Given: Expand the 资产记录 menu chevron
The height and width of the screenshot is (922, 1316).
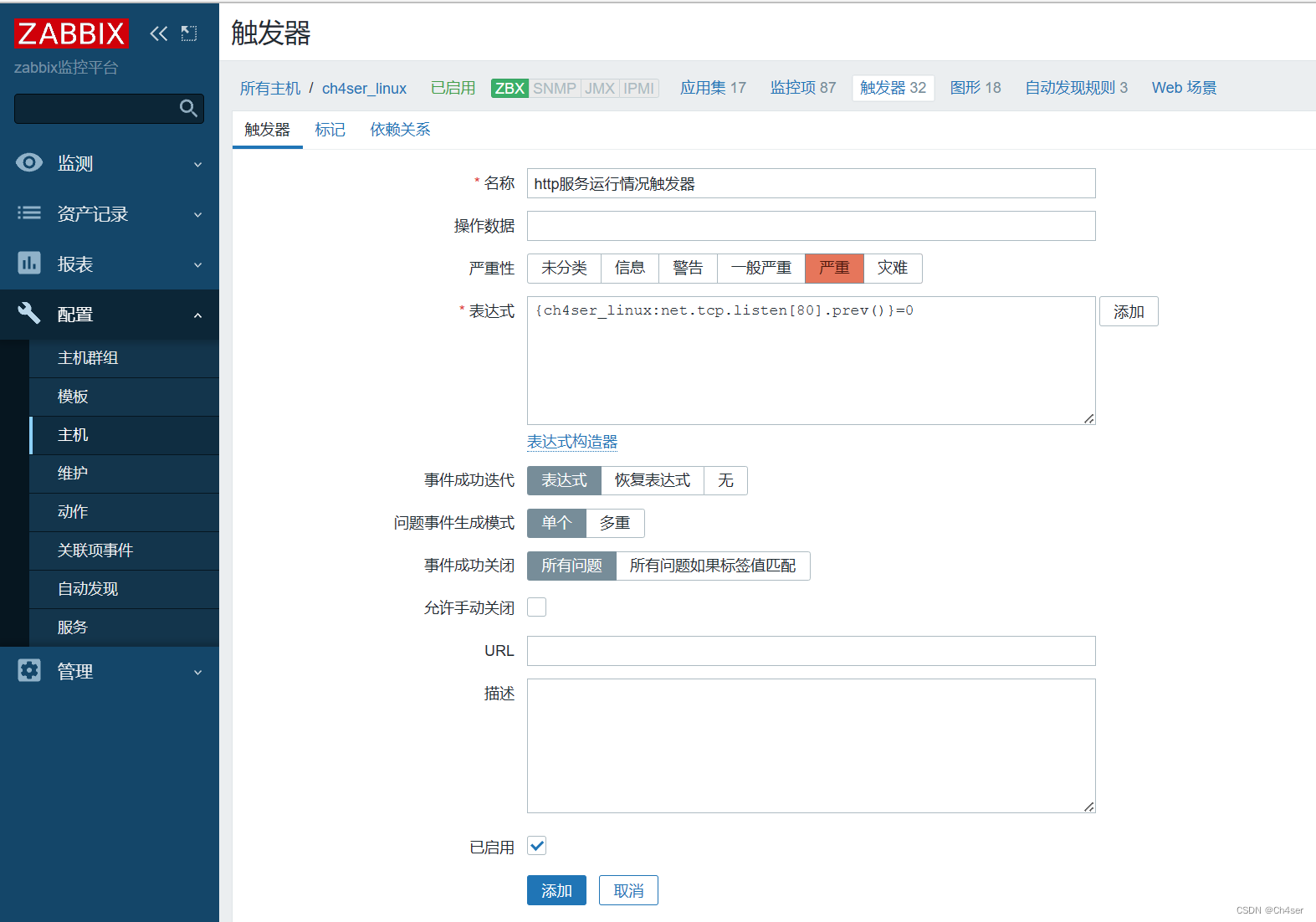Looking at the screenshot, I should pyautogui.click(x=198, y=215).
